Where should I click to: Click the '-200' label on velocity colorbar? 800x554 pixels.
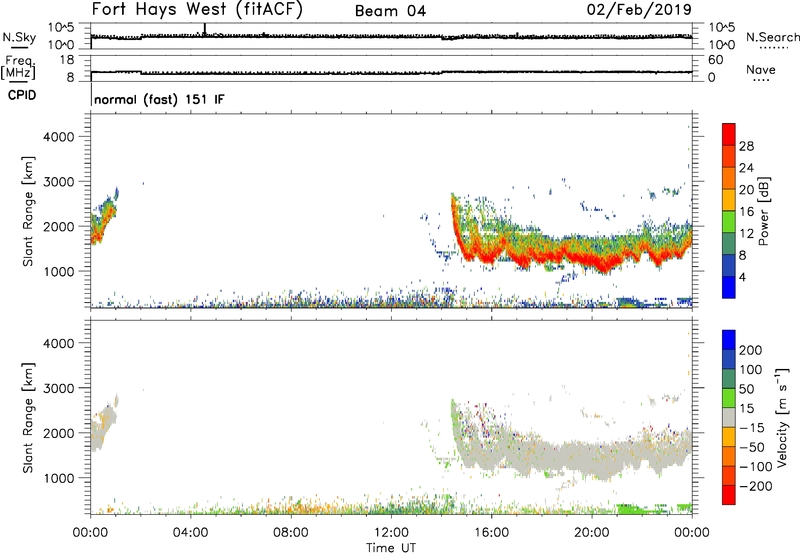[756, 486]
